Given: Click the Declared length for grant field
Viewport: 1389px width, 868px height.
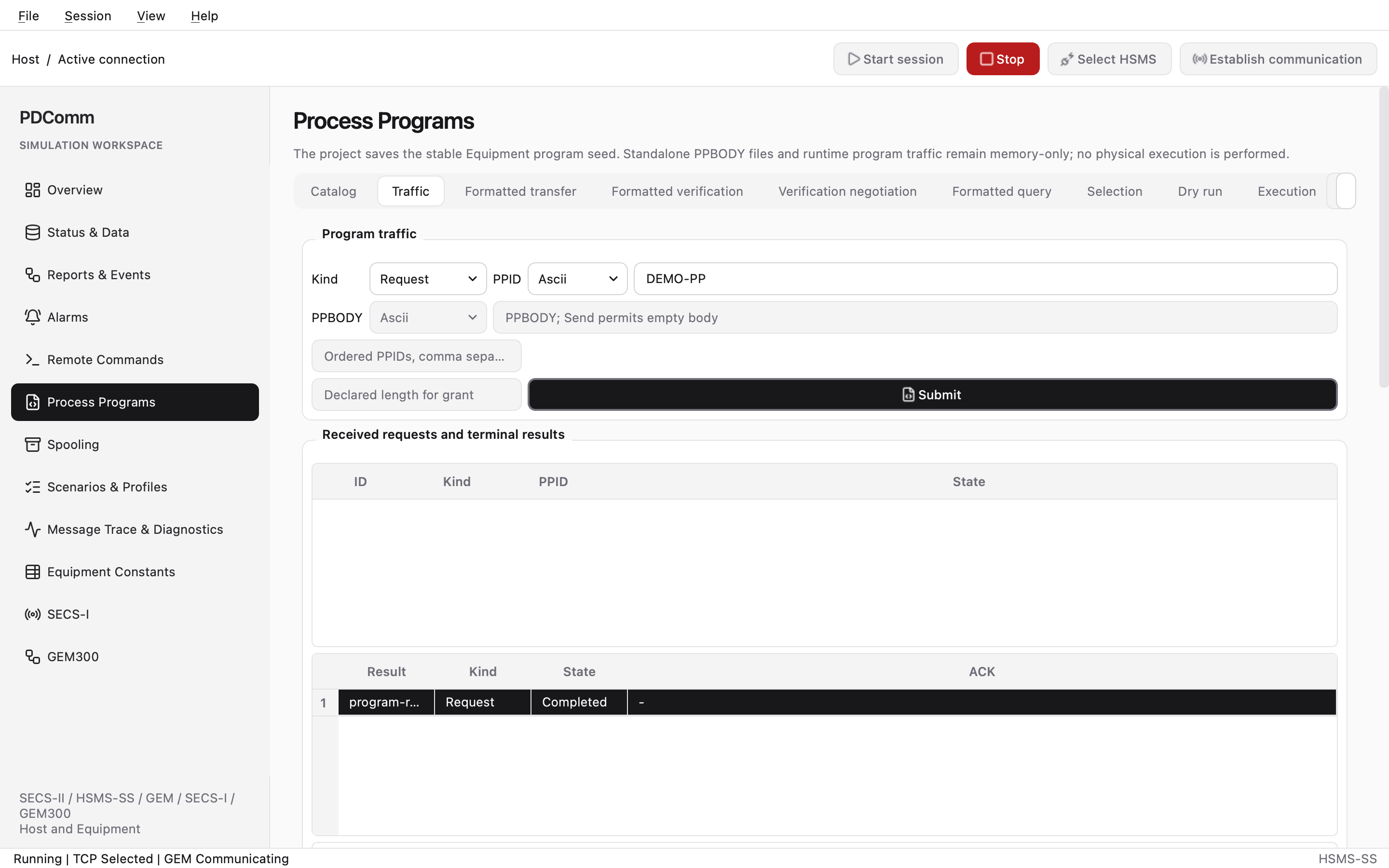Looking at the screenshot, I should 416,395.
